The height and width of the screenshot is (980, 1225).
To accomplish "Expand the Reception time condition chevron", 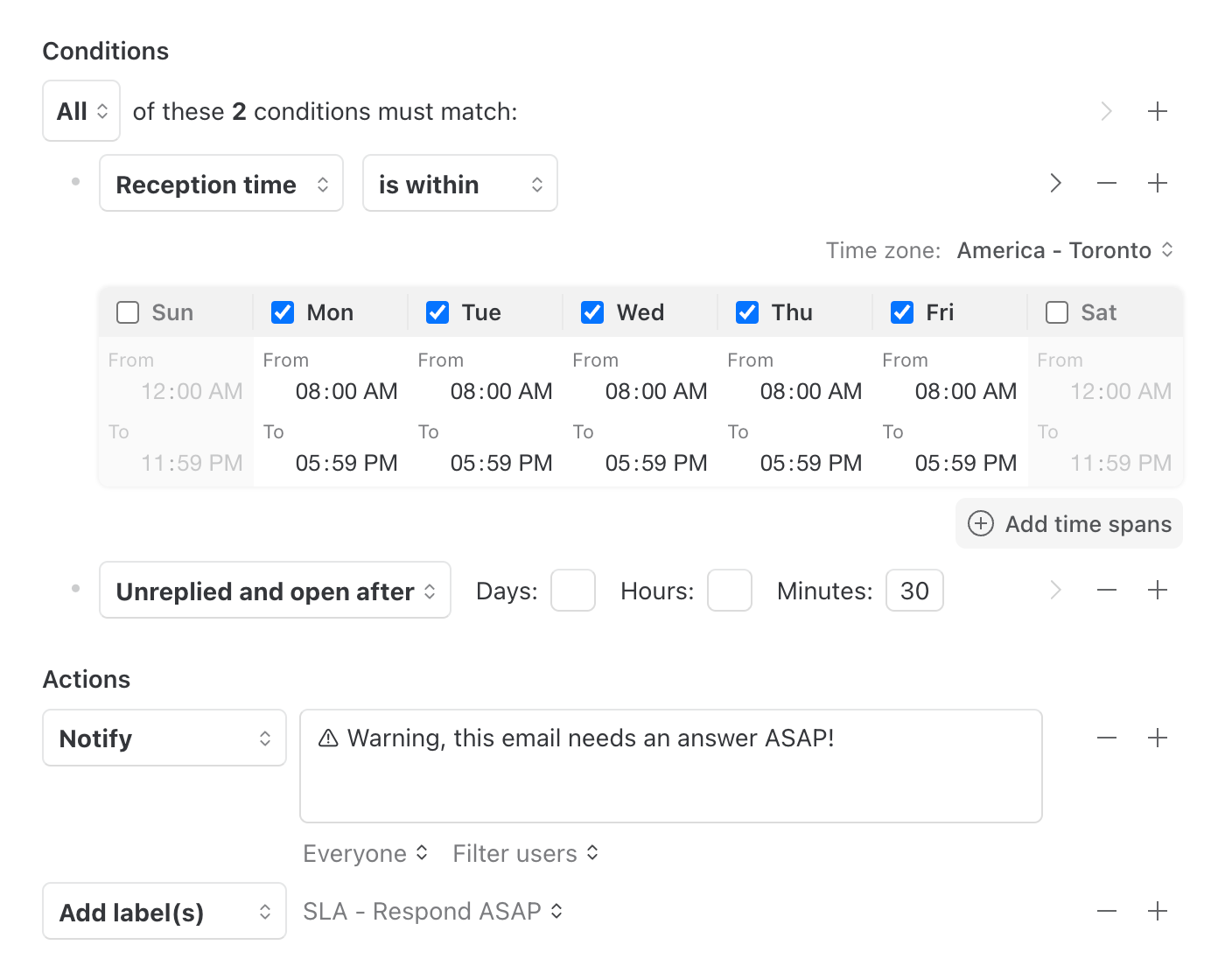I will 1055,183.
